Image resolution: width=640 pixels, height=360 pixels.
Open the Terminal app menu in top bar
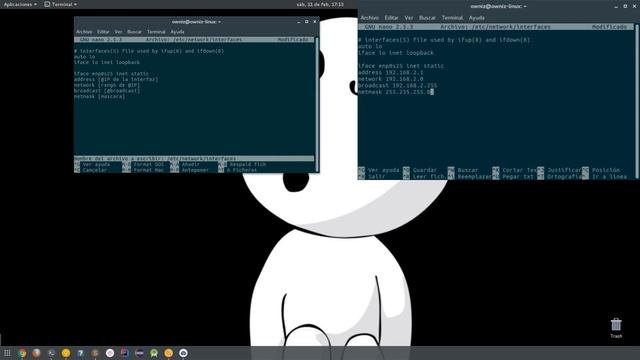(x=60, y=4)
